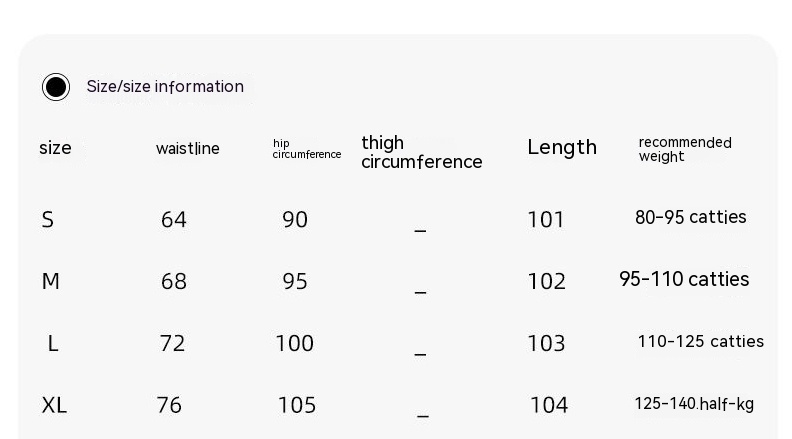The width and height of the screenshot is (792, 439).
Task: Choose the XL size row label
Action: point(54,405)
